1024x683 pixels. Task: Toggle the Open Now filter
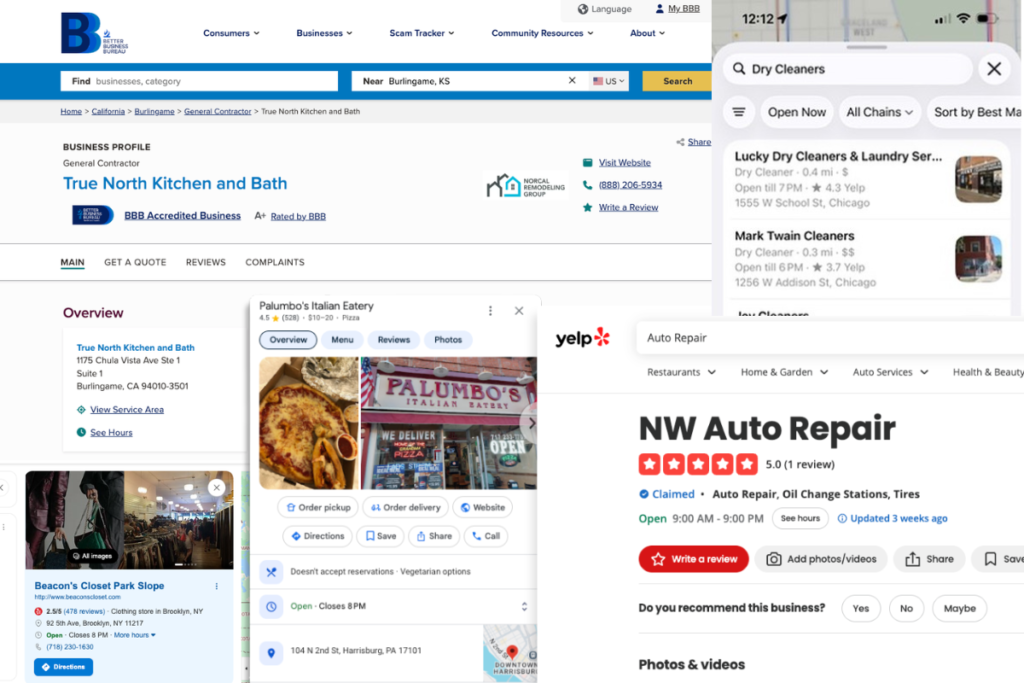(x=797, y=112)
